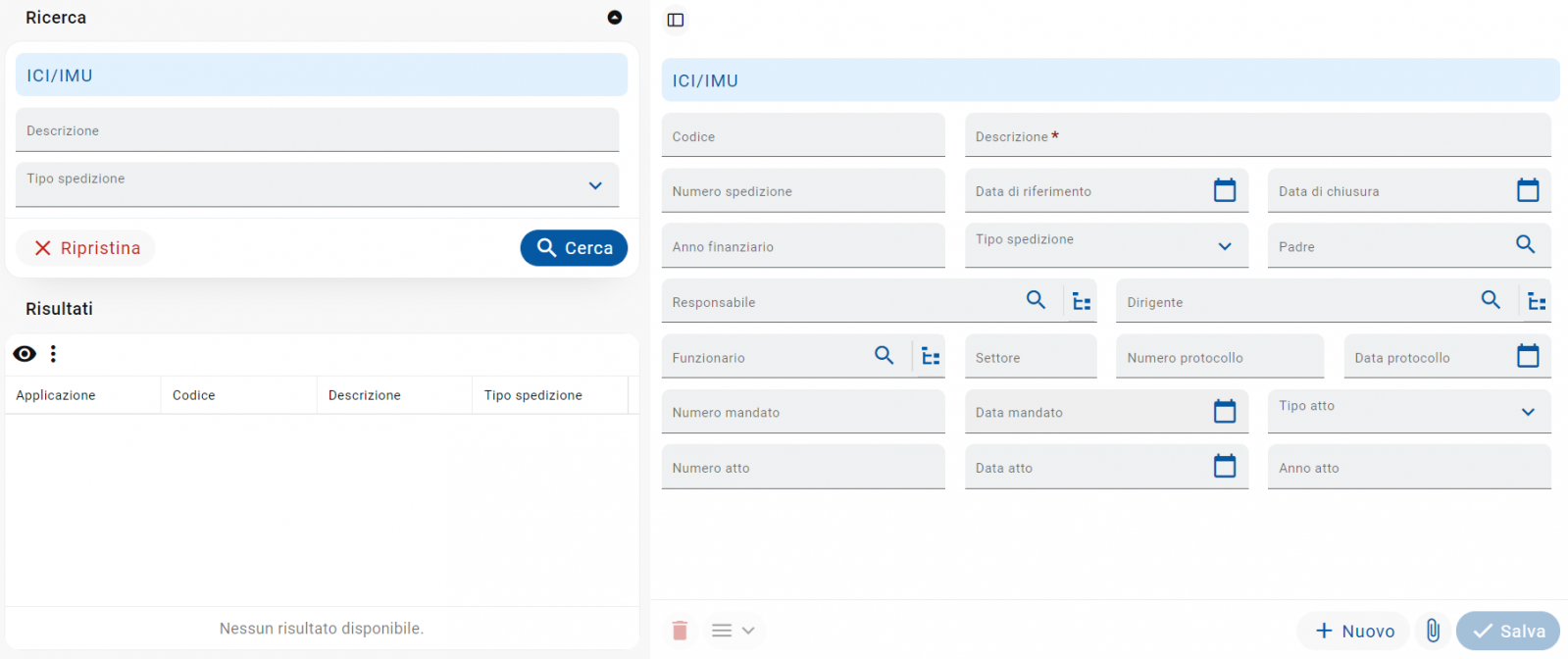This screenshot has height=659, width=1568.
Task: Collapse the Ricerca panel arrow icon
Action: pos(615,18)
